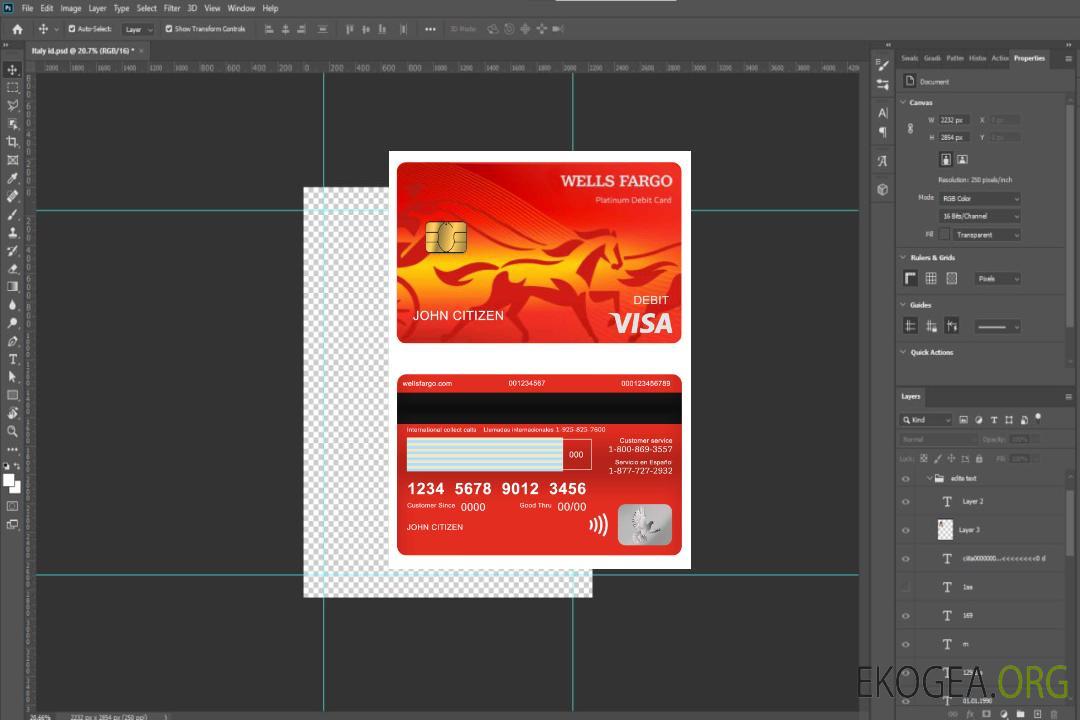The height and width of the screenshot is (720, 1080).
Task: Toggle layer filter on/off switch
Action: point(1038,418)
